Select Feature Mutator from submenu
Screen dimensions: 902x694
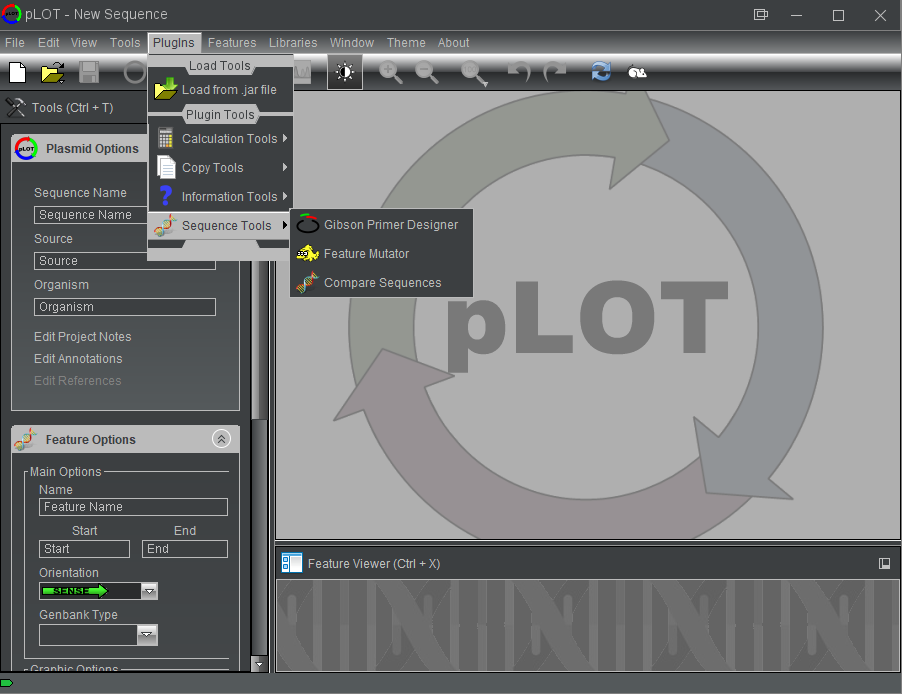tap(366, 254)
